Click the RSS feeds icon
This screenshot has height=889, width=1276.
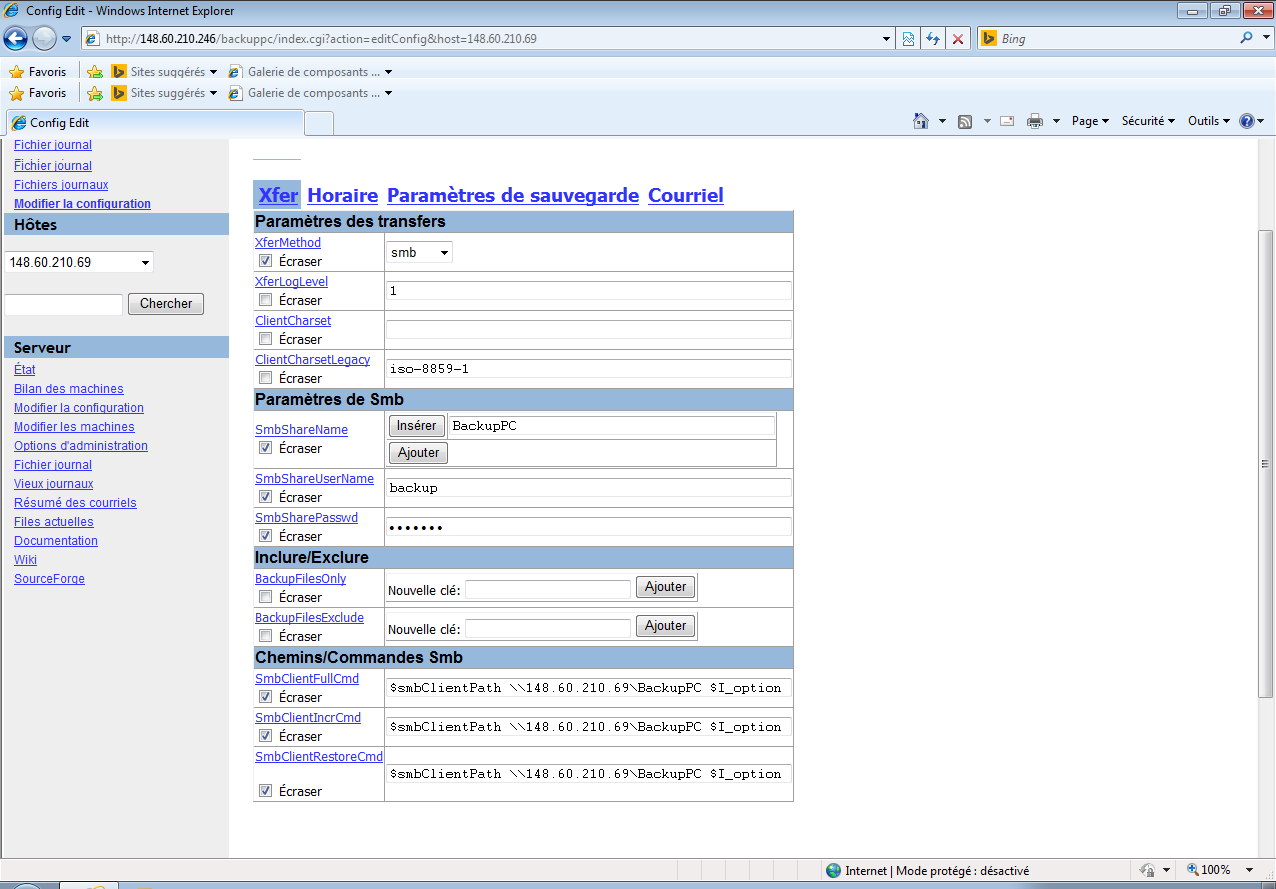965,121
